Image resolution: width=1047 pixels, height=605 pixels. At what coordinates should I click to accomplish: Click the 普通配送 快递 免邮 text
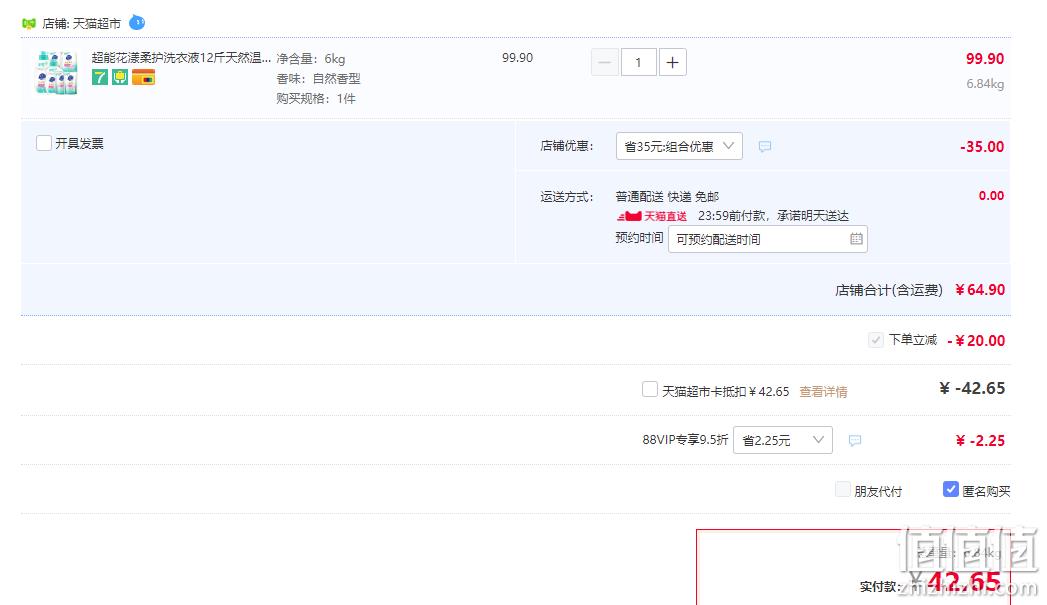[x=667, y=197]
